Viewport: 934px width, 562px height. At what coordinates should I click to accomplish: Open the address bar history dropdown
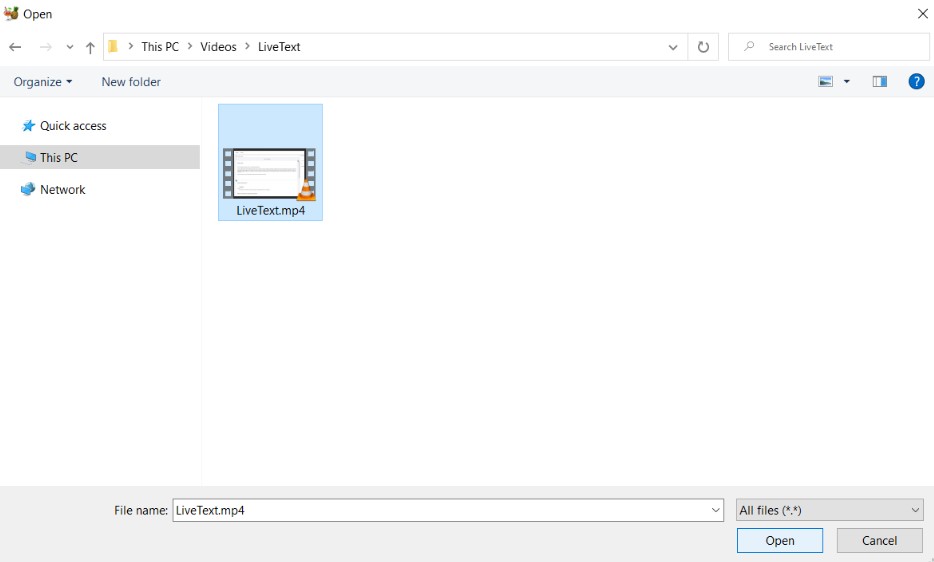point(673,47)
